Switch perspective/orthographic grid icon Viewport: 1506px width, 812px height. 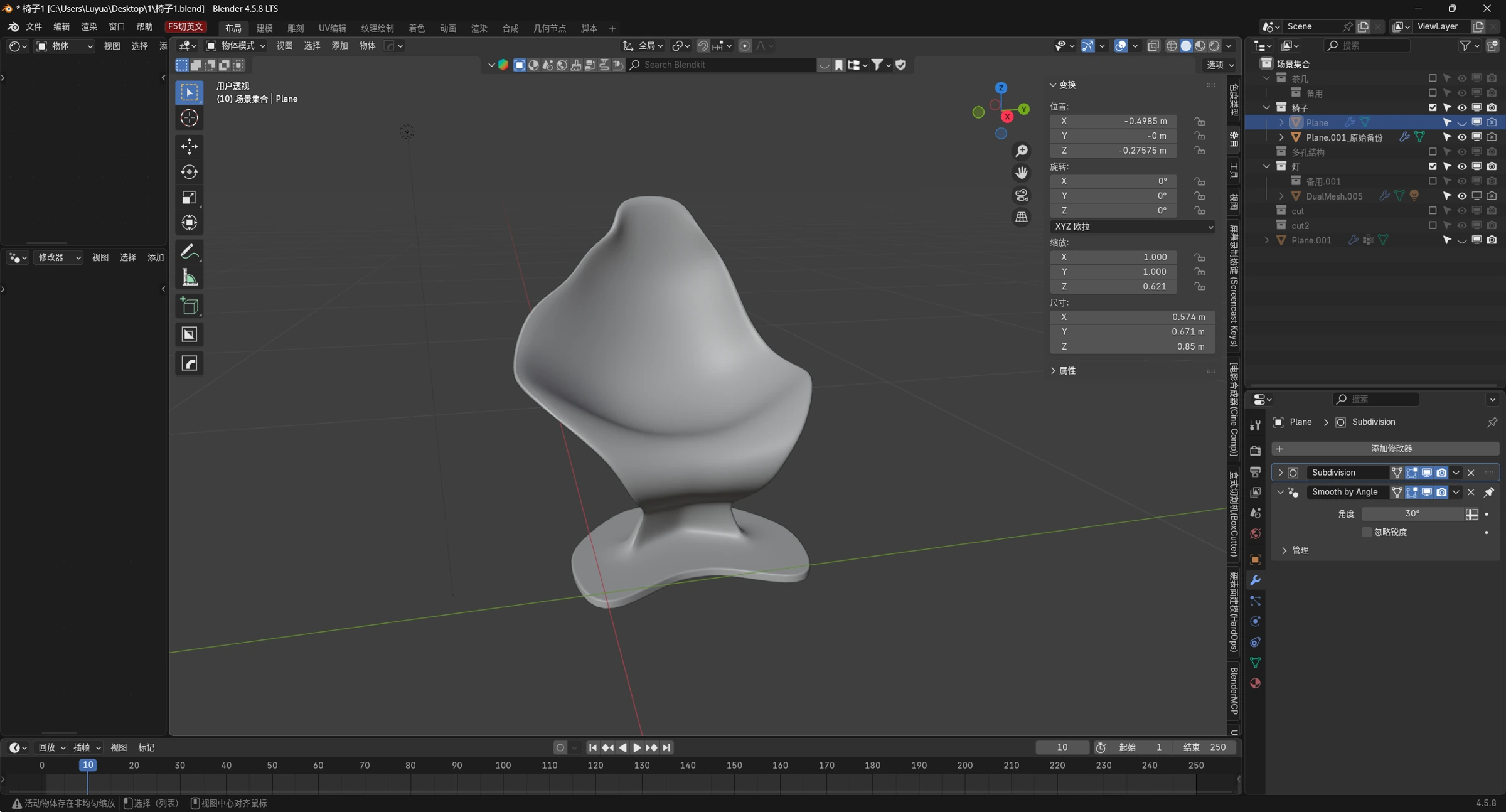1022,217
